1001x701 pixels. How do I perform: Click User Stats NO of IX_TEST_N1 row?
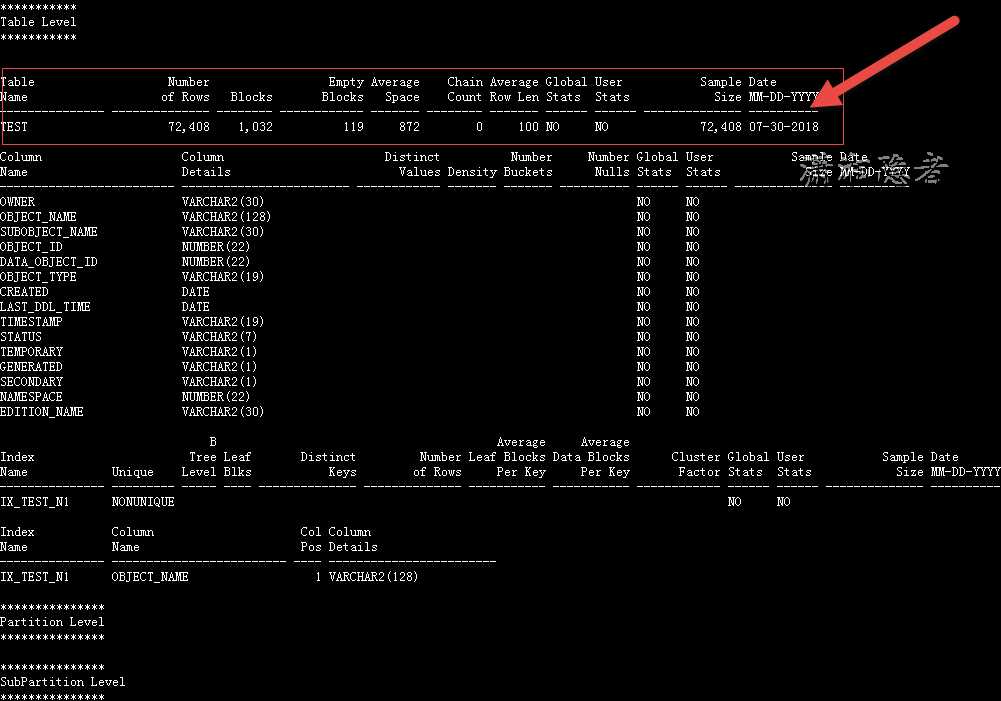(784, 502)
